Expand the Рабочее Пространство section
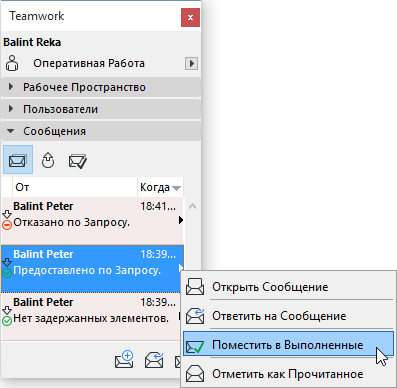The height and width of the screenshot is (388, 397). [101, 87]
